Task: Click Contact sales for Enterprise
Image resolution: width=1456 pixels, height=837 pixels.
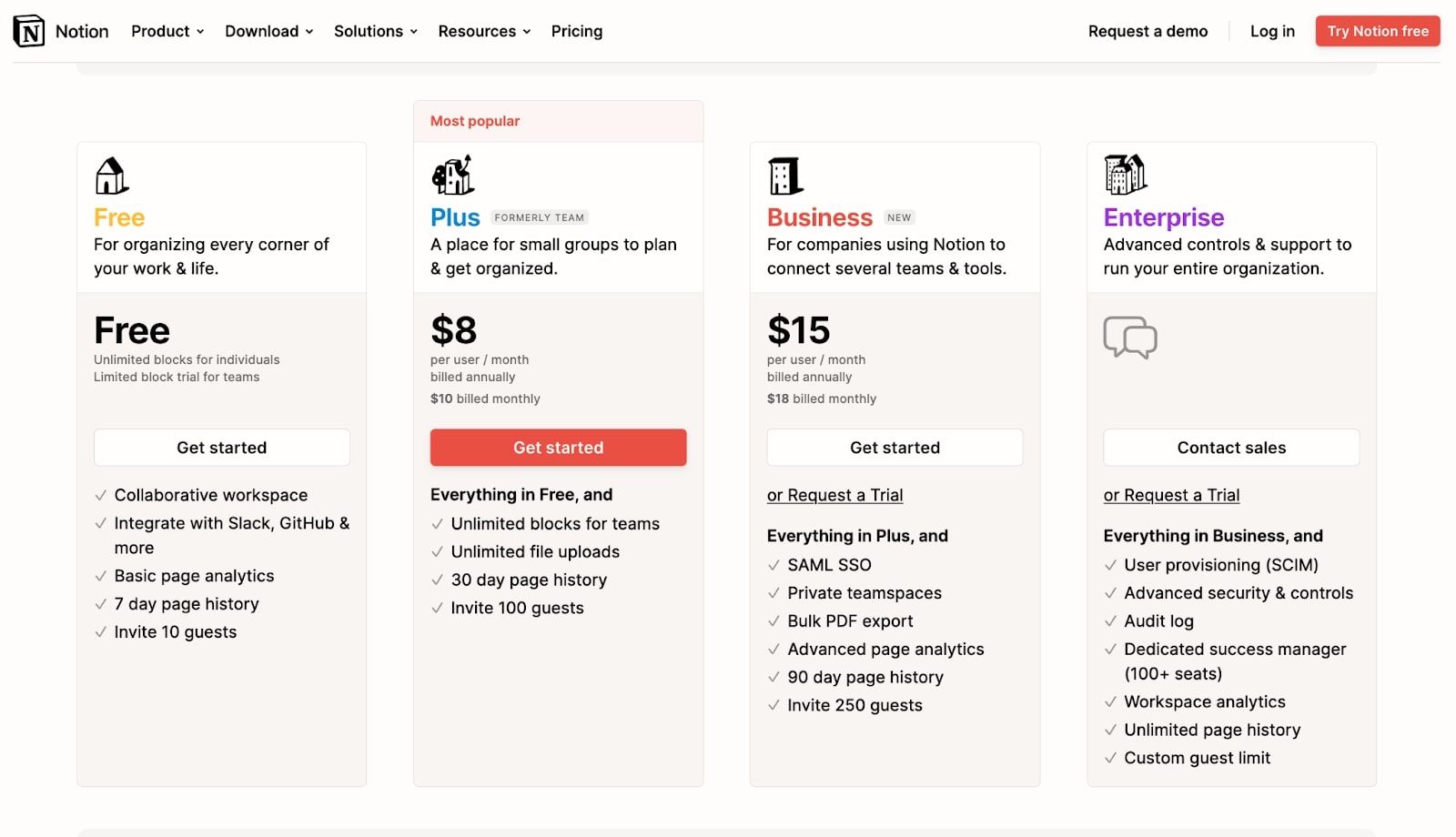Action: [x=1231, y=448]
